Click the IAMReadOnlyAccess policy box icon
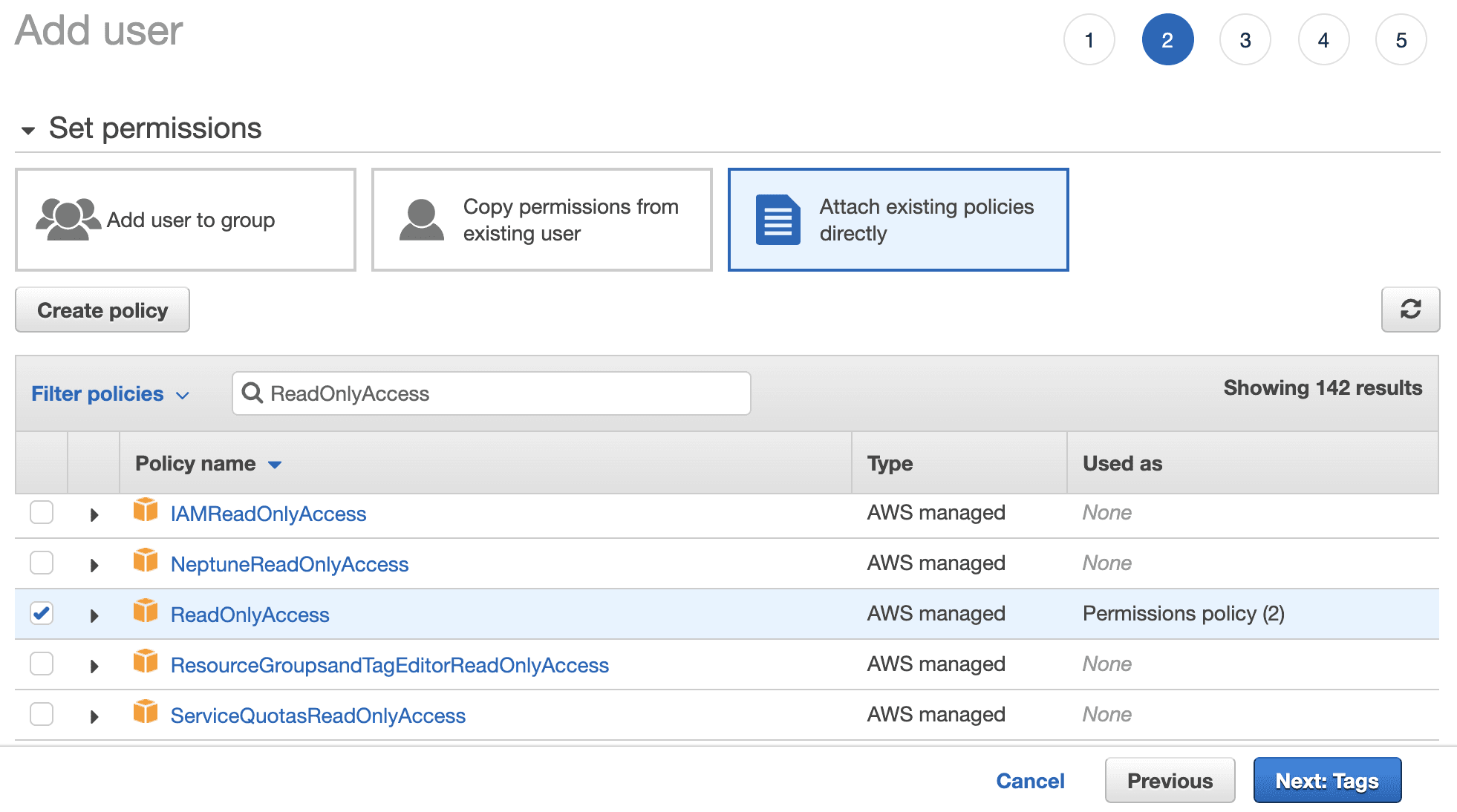The image size is (1457, 812). (146, 511)
